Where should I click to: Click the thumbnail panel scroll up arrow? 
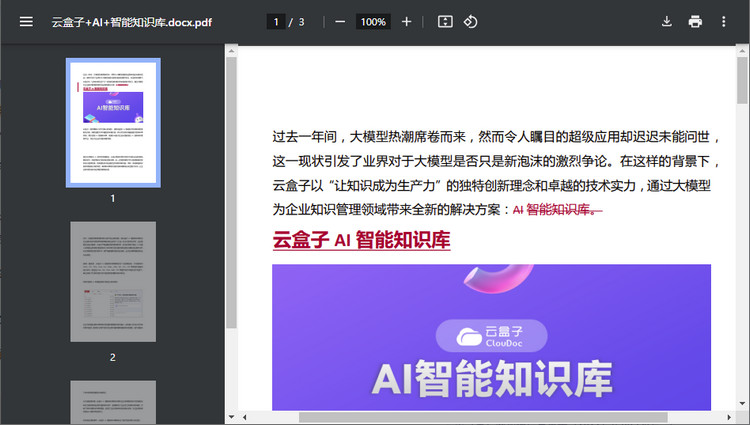231,51
